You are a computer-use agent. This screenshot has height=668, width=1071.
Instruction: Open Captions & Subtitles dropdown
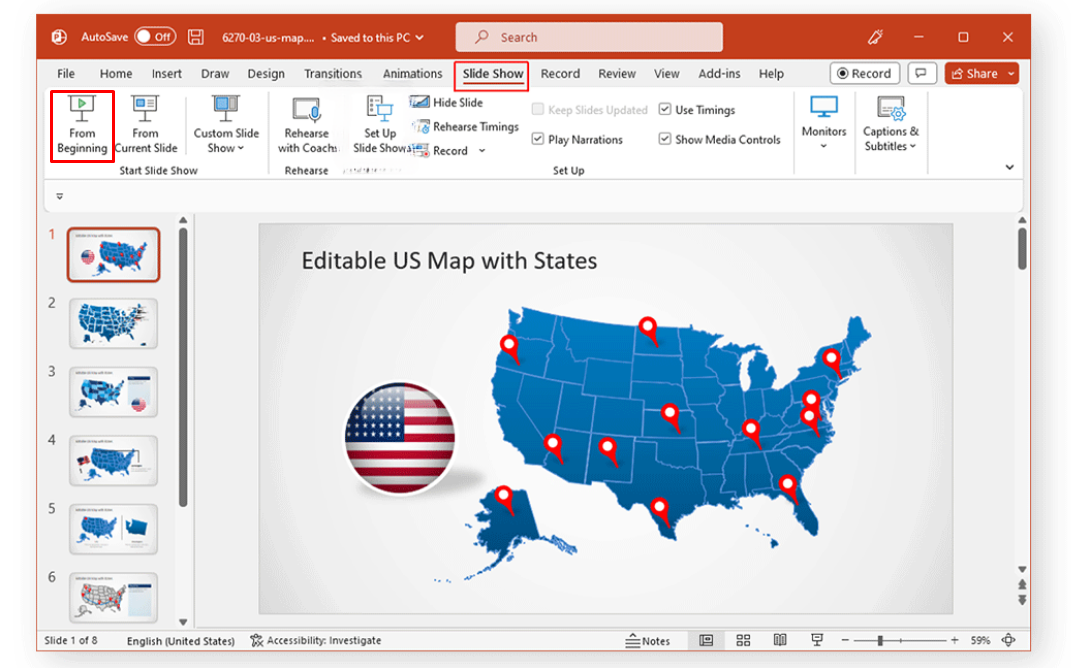[891, 124]
